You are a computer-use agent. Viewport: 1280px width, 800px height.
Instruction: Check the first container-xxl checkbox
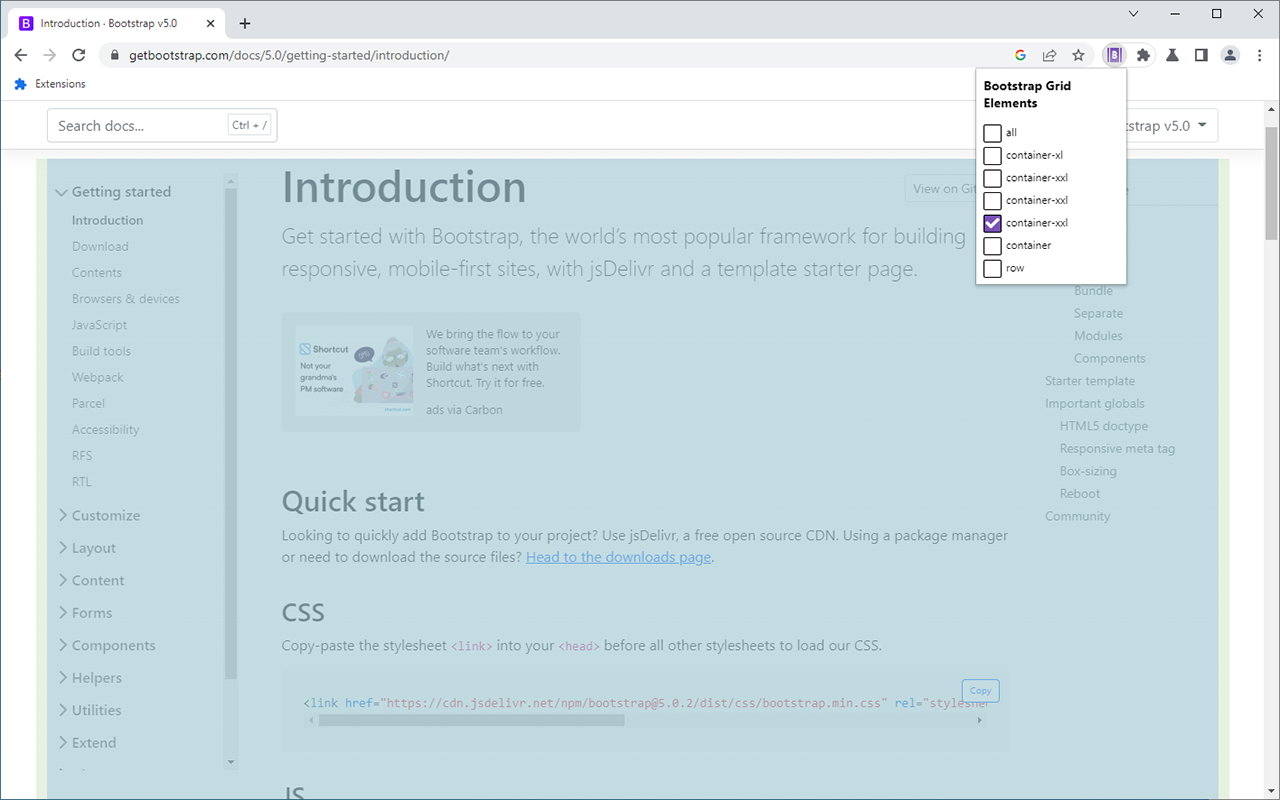992,178
